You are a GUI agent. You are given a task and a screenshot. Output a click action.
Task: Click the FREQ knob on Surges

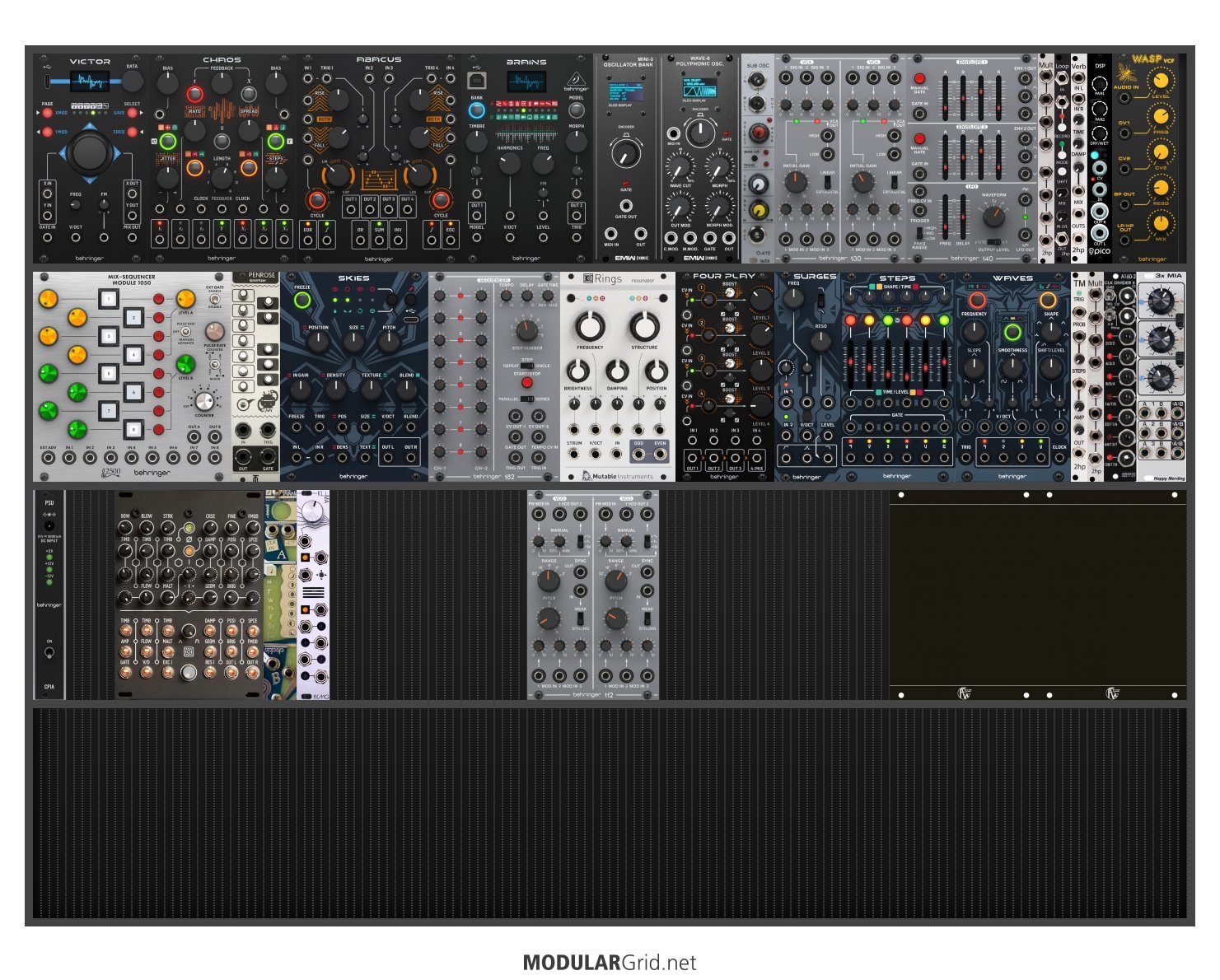(x=794, y=298)
